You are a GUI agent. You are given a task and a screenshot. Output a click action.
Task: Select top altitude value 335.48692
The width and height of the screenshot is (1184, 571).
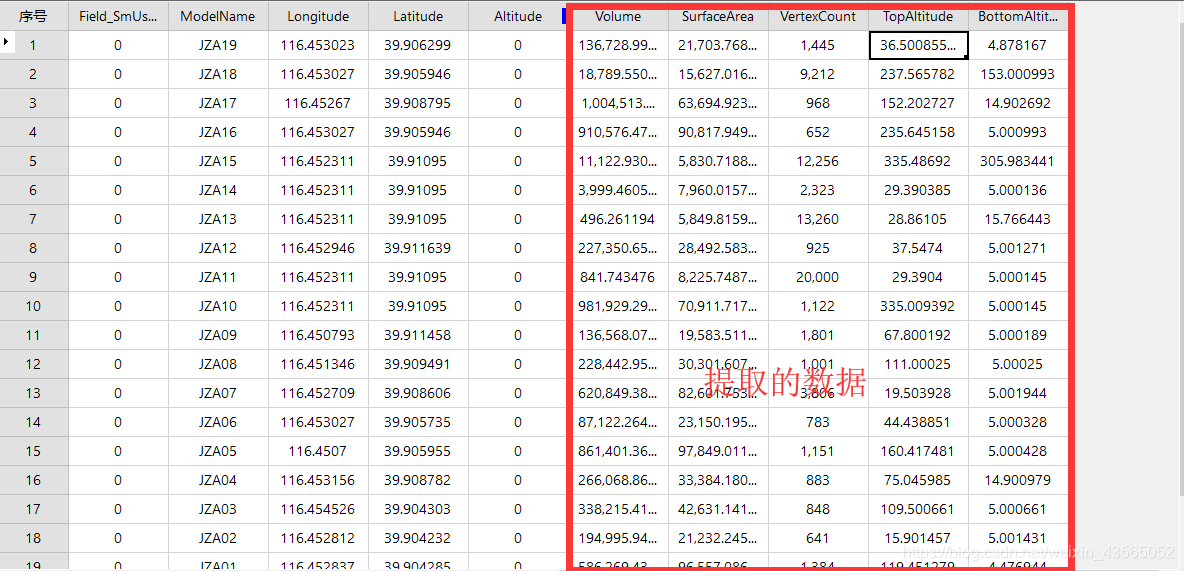(x=917, y=161)
